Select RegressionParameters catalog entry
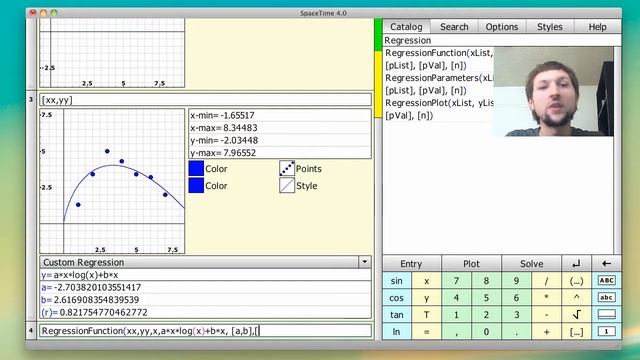The height and width of the screenshot is (360, 640). tap(439, 84)
